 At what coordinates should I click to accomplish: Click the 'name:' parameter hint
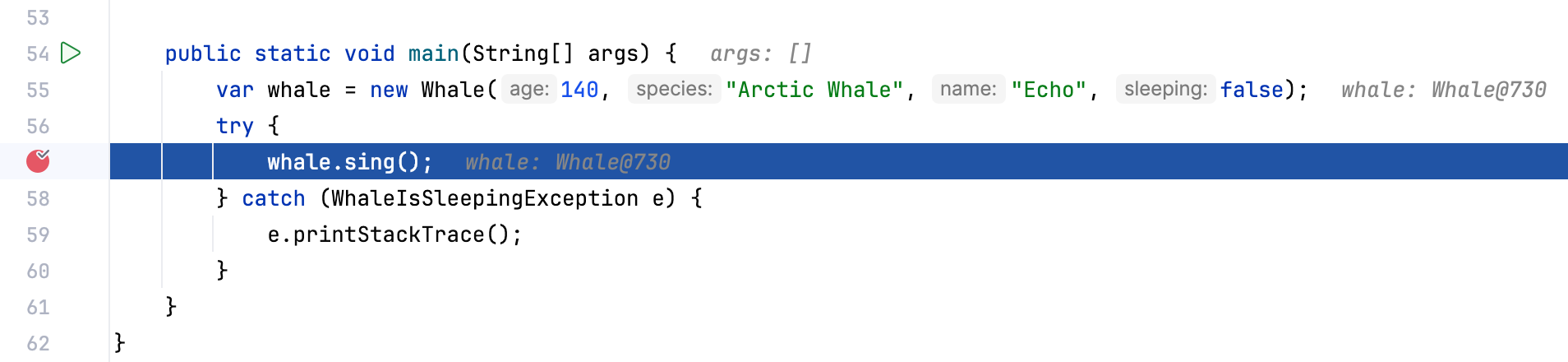tap(967, 89)
